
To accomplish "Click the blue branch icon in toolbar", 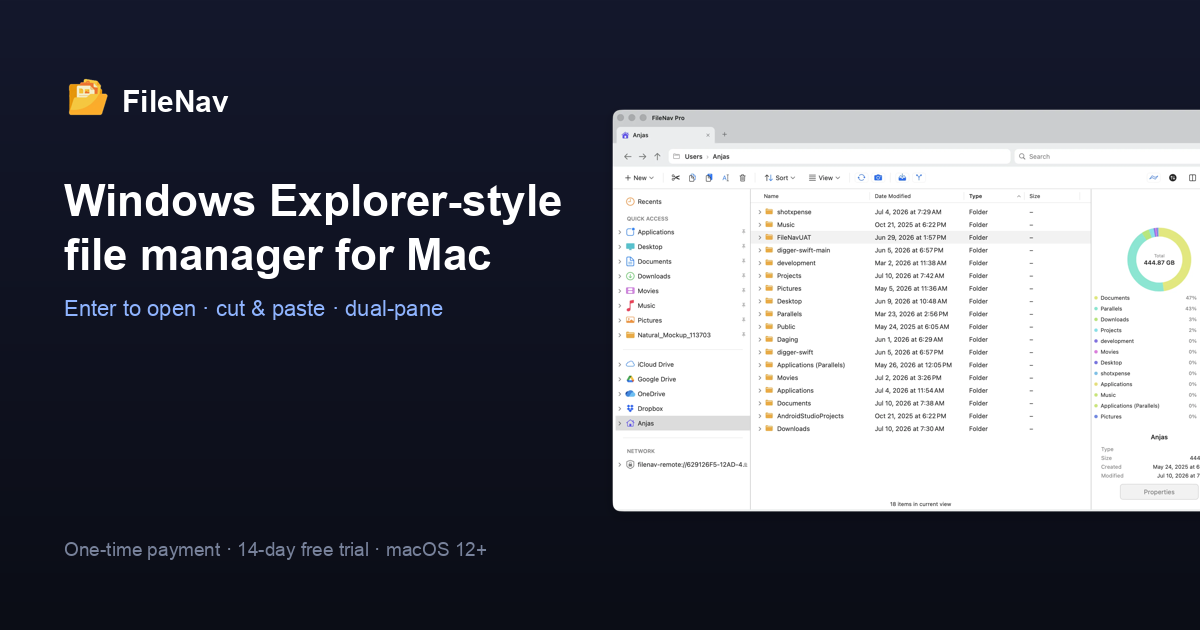I will point(918,178).
